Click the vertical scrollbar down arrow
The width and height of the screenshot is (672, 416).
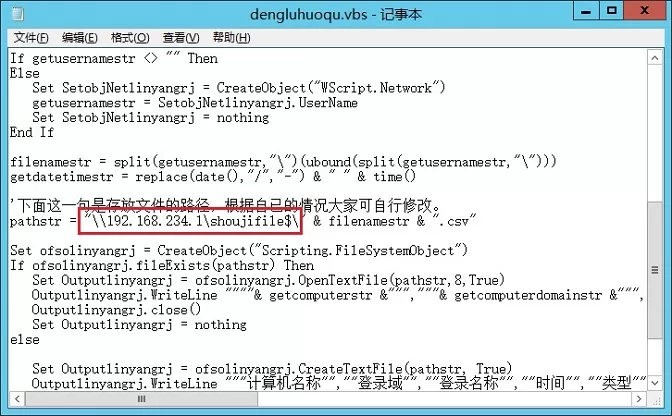click(655, 383)
